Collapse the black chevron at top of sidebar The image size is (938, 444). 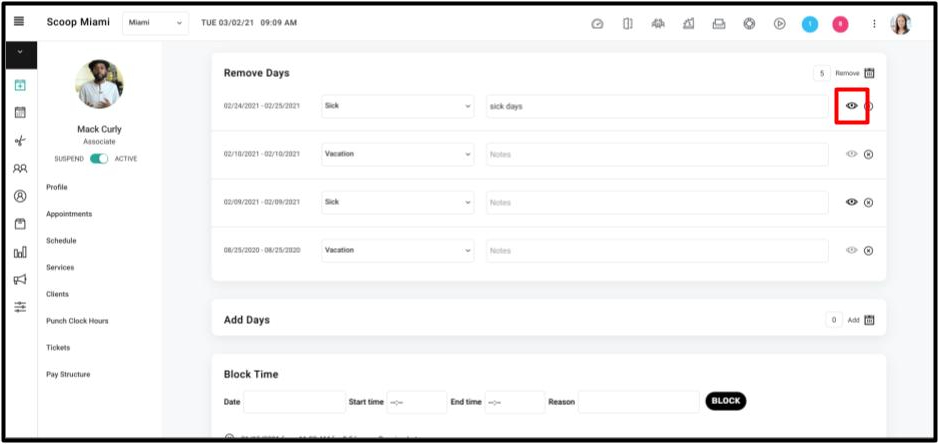(20, 55)
